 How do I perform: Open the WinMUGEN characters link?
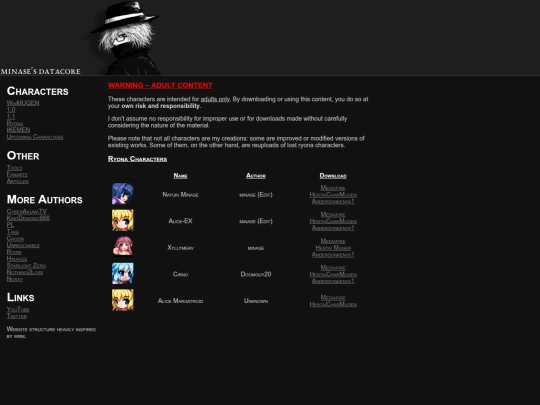[x=23, y=103]
